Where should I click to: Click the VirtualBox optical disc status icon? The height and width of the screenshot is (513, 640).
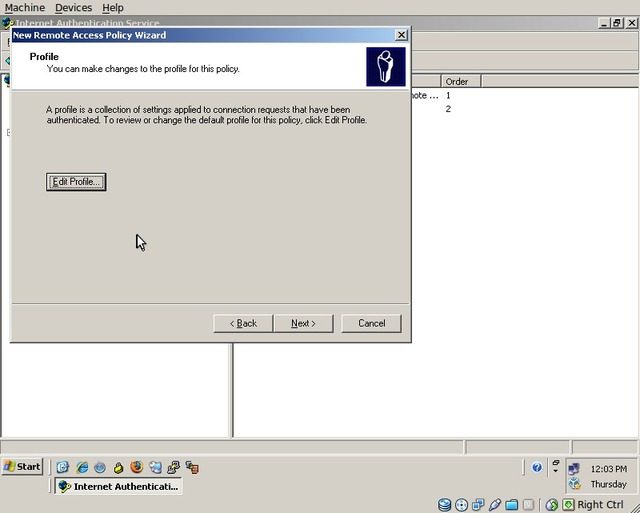[462, 505]
